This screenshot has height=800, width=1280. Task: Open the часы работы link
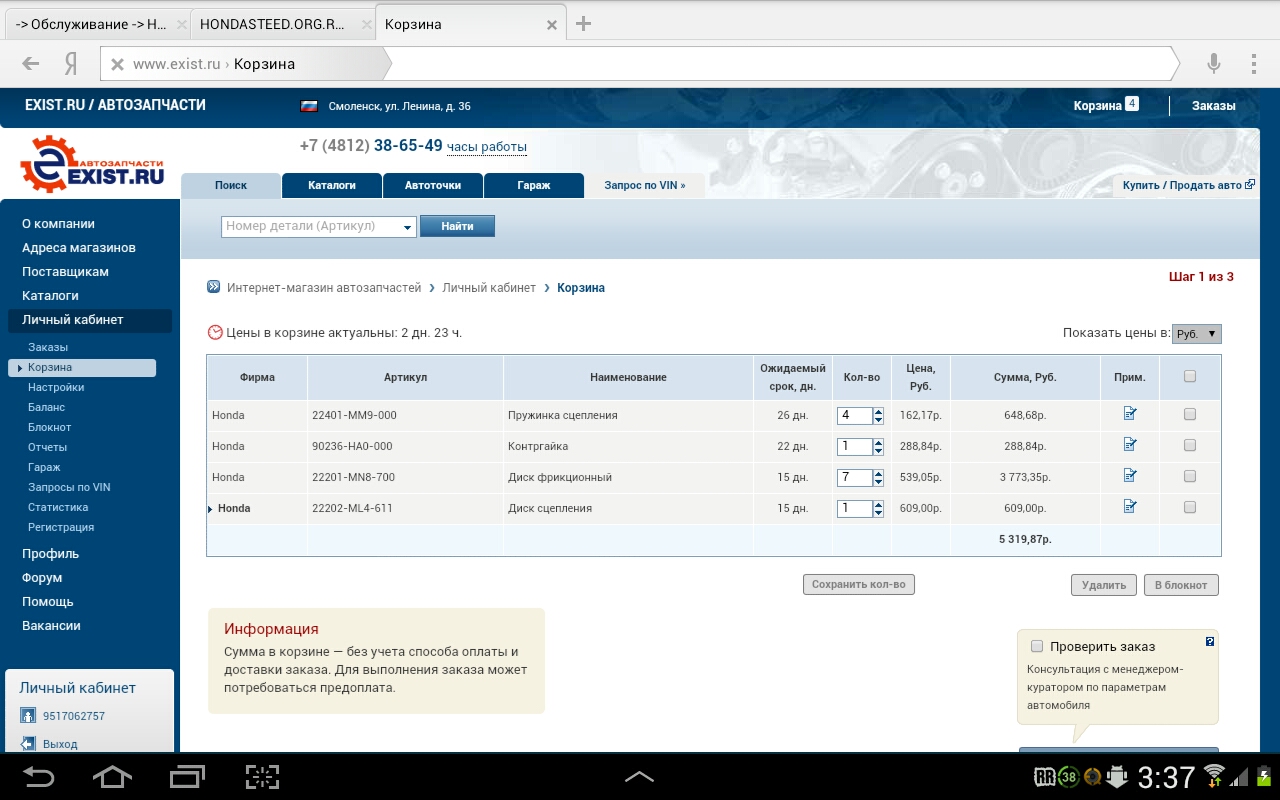(x=487, y=147)
